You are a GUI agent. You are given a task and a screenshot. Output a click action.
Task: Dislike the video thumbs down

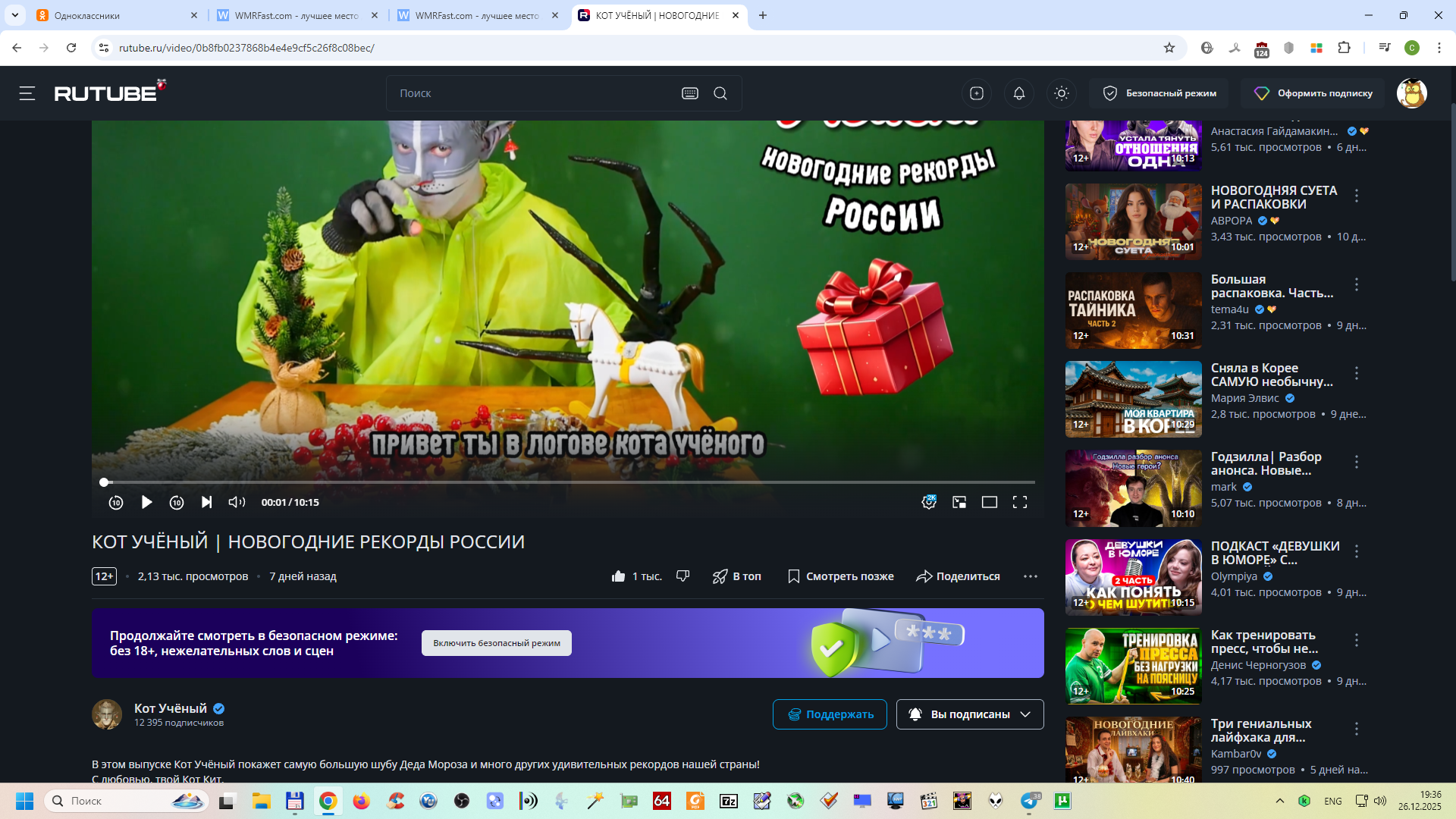coord(682,576)
